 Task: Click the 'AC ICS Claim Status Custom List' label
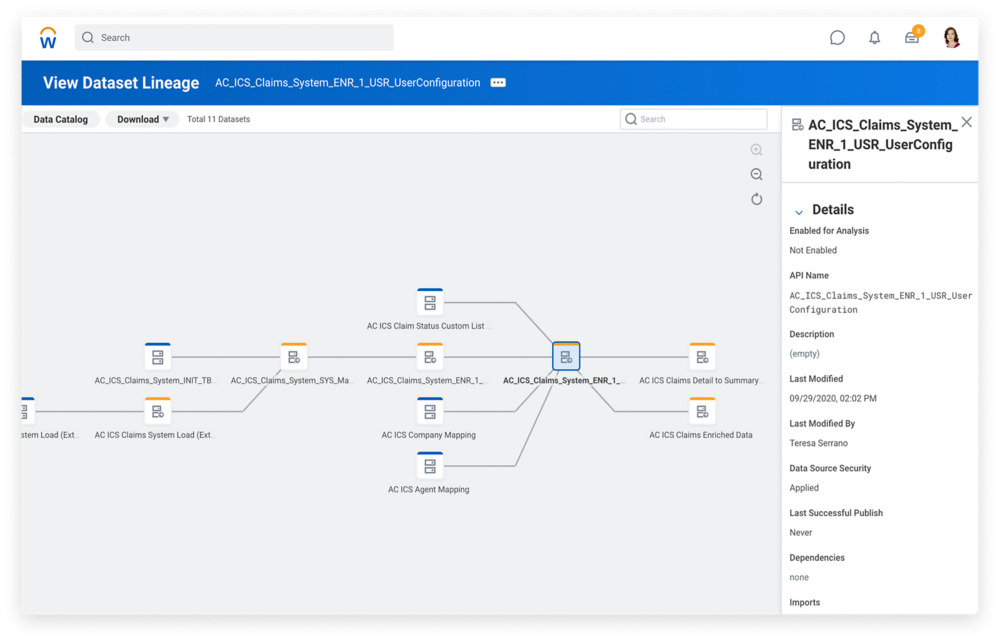[x=427, y=326]
